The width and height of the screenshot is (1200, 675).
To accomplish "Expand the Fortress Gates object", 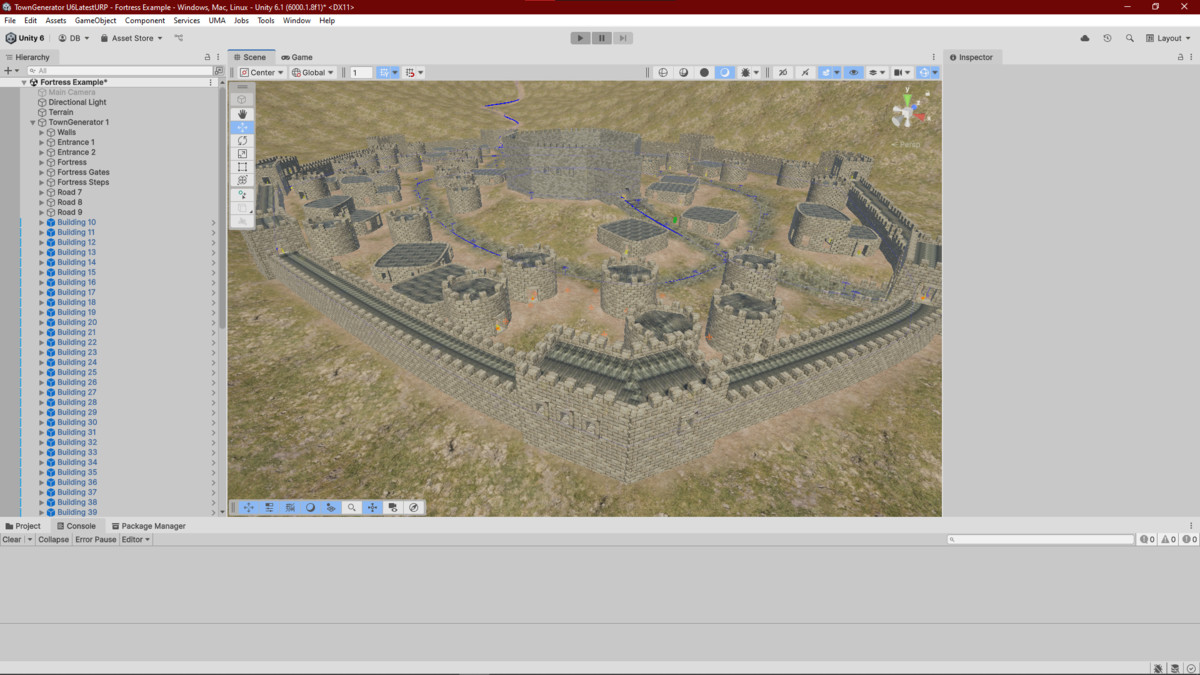I will coord(42,172).
